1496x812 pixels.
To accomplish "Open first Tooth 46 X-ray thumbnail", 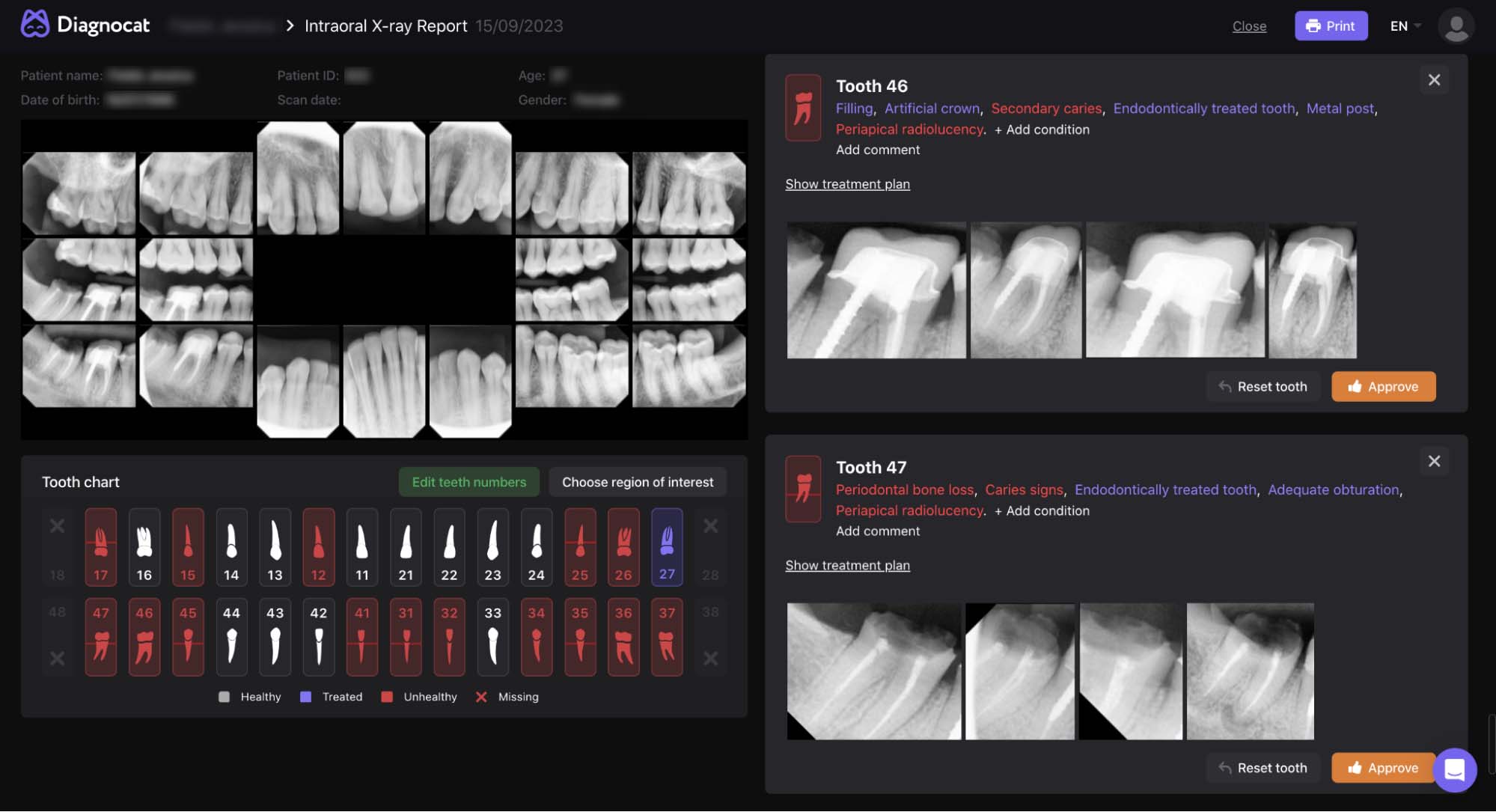I will point(876,290).
